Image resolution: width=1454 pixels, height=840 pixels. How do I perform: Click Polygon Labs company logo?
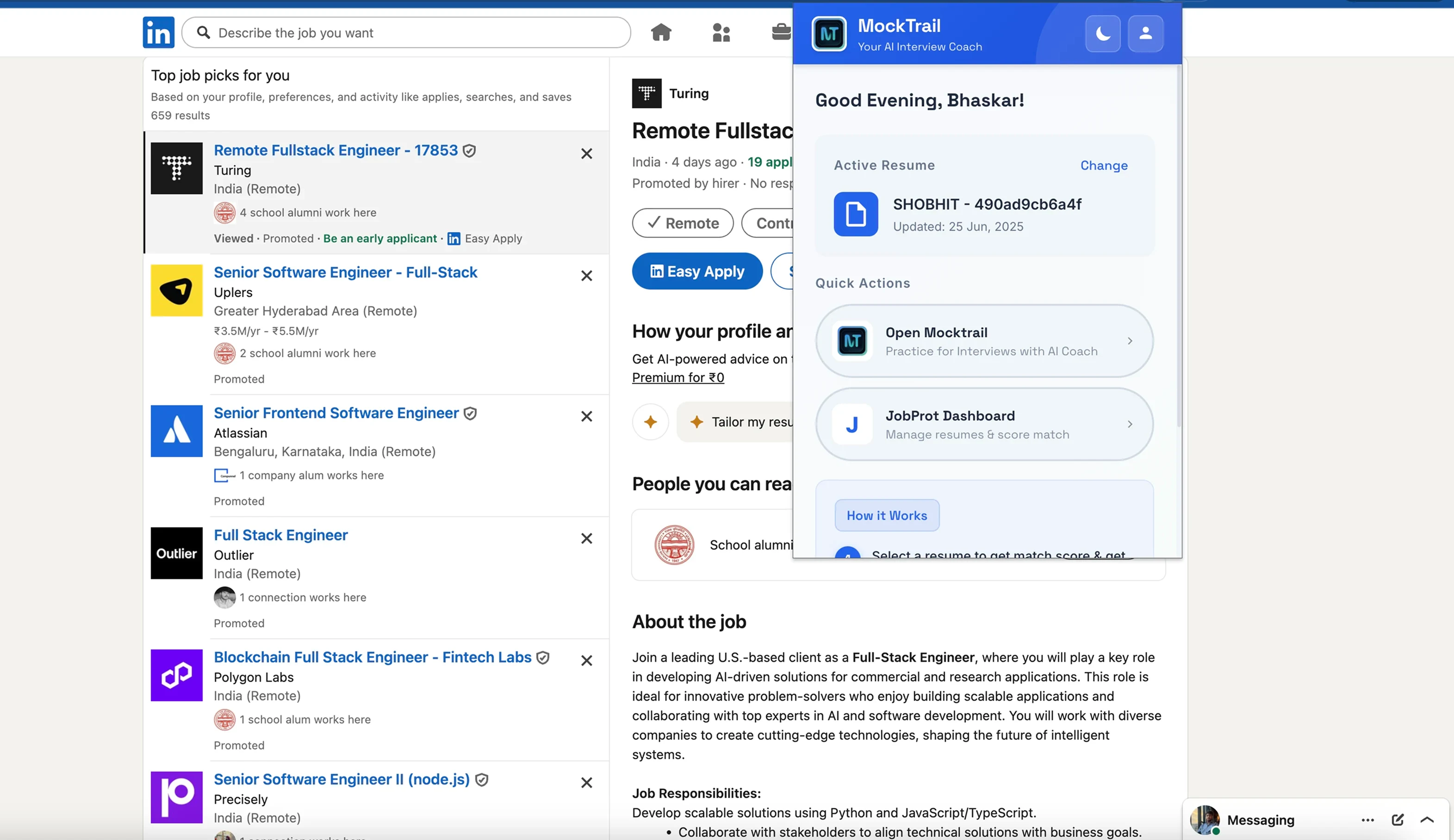point(177,676)
